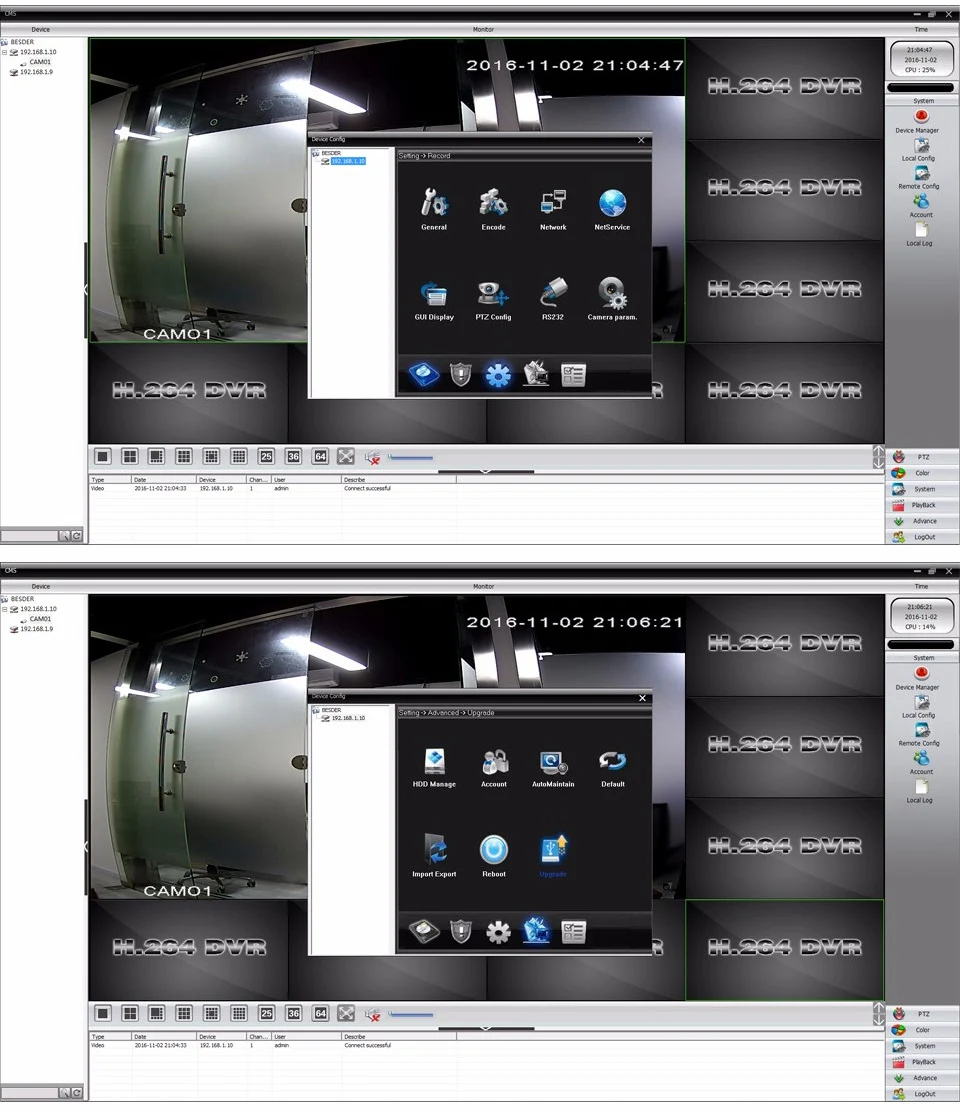
Task: Toggle full-screen view in the 21:04:47 window
Action: click(x=346, y=457)
